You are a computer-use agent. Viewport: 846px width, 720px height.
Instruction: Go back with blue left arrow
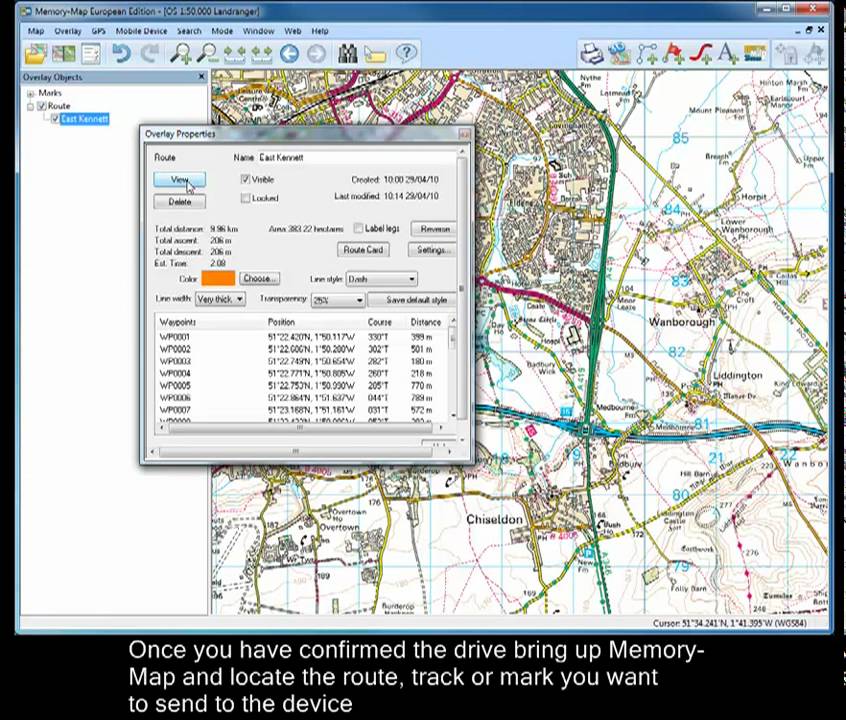pos(290,53)
